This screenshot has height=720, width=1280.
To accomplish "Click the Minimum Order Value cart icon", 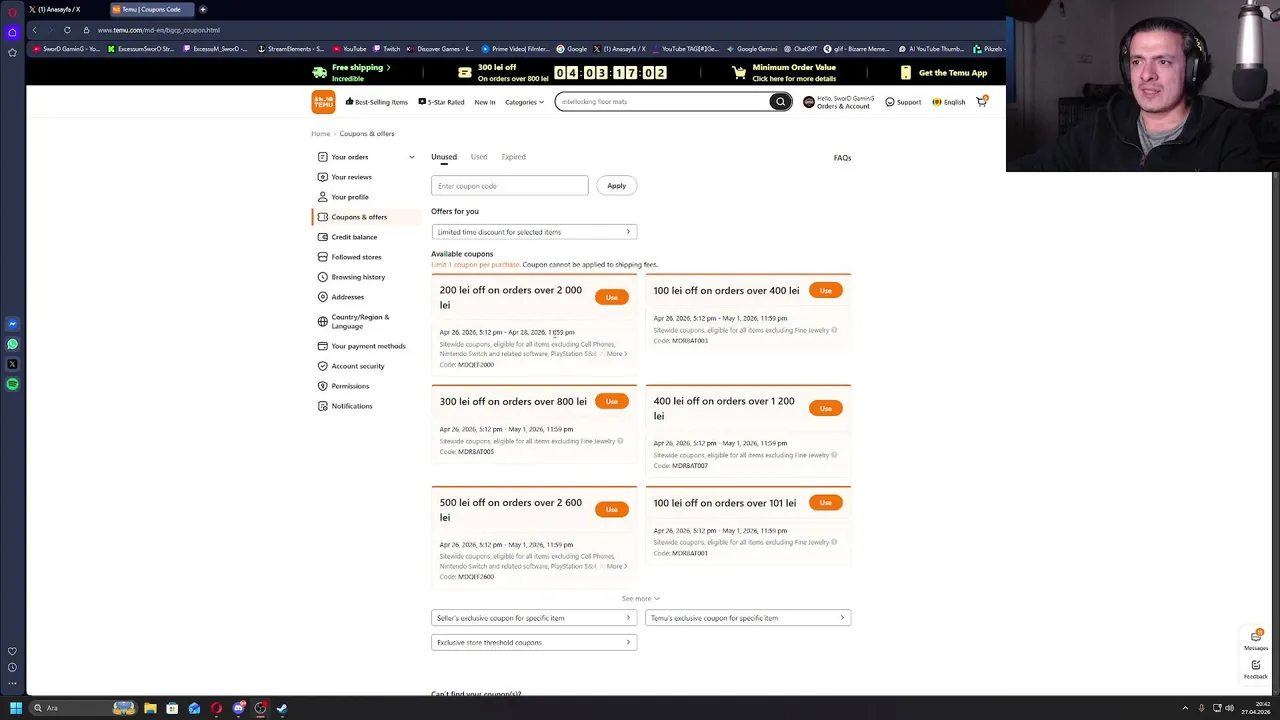I will [x=739, y=73].
